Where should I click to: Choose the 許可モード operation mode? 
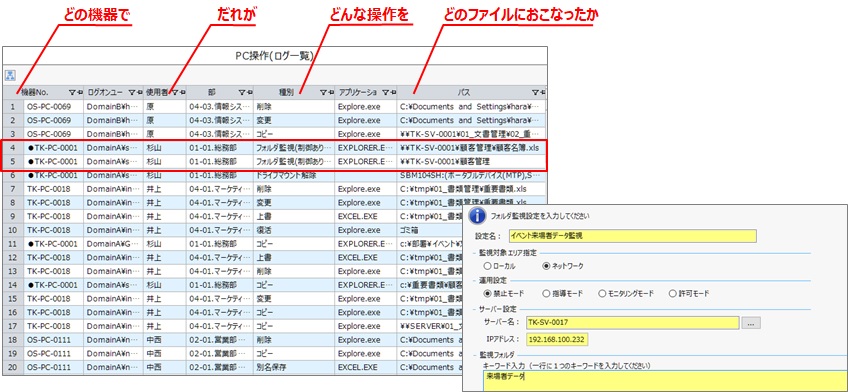click(673, 294)
